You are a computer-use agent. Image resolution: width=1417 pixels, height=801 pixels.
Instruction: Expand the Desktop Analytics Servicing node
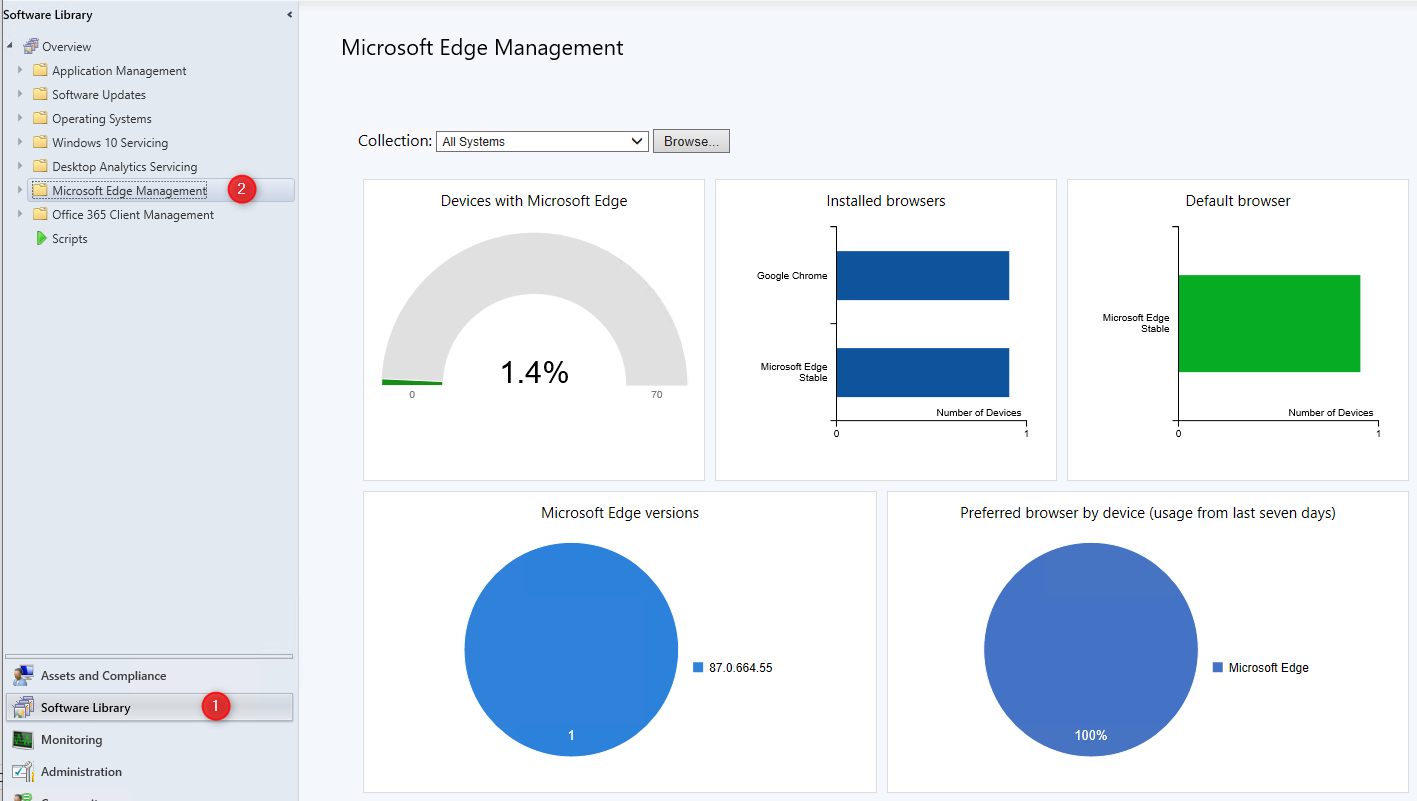(19, 166)
